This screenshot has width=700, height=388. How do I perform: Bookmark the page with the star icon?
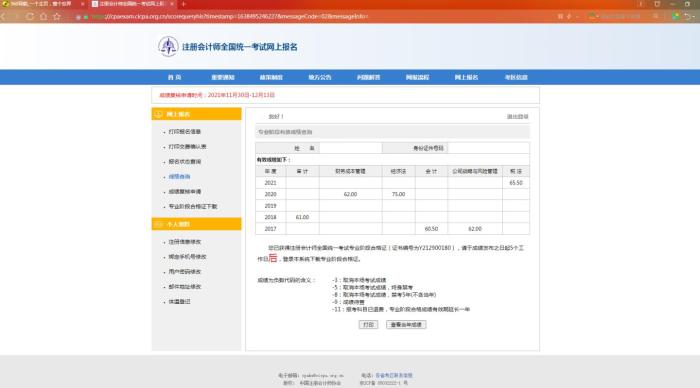tap(57, 17)
